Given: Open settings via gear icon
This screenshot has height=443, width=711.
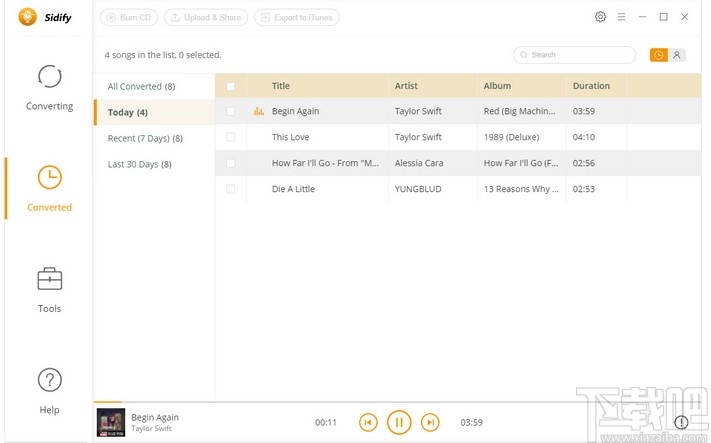Looking at the screenshot, I should tap(600, 17).
